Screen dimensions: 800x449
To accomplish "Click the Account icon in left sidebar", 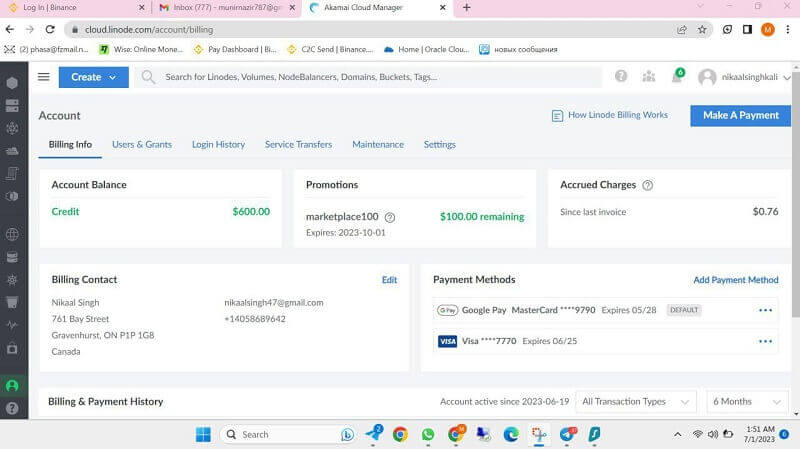I will (12, 385).
